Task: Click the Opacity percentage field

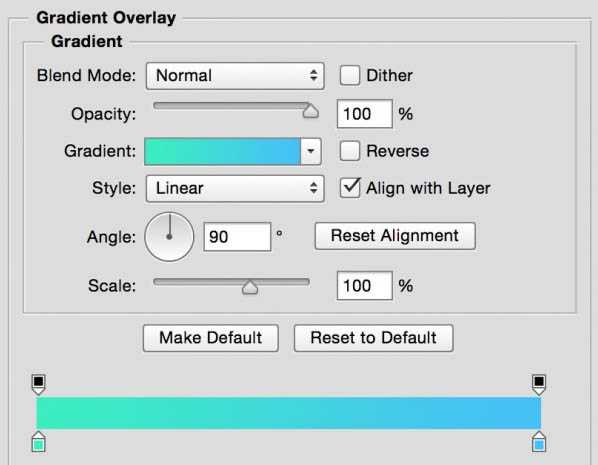Action: click(365, 114)
